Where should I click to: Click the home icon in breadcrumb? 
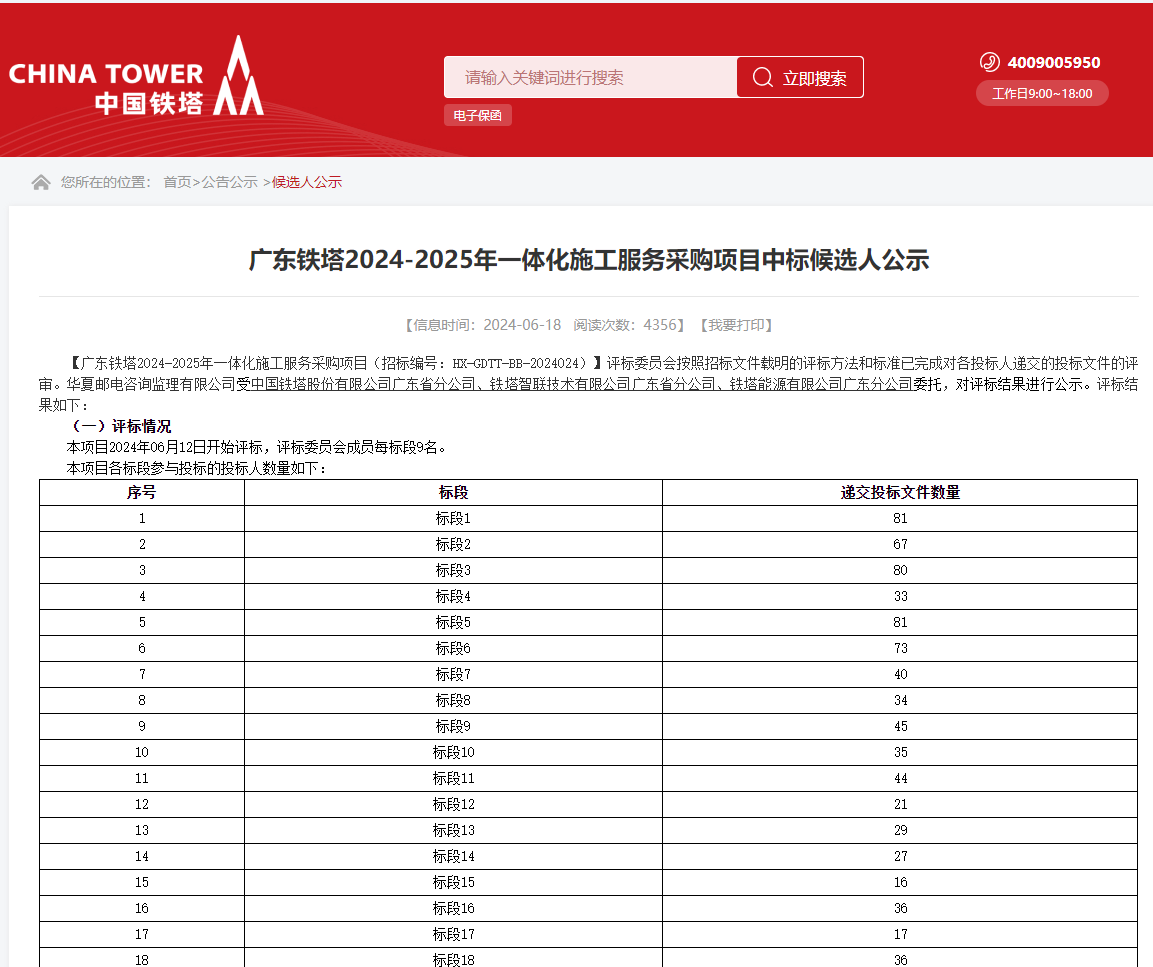pyautogui.click(x=41, y=182)
